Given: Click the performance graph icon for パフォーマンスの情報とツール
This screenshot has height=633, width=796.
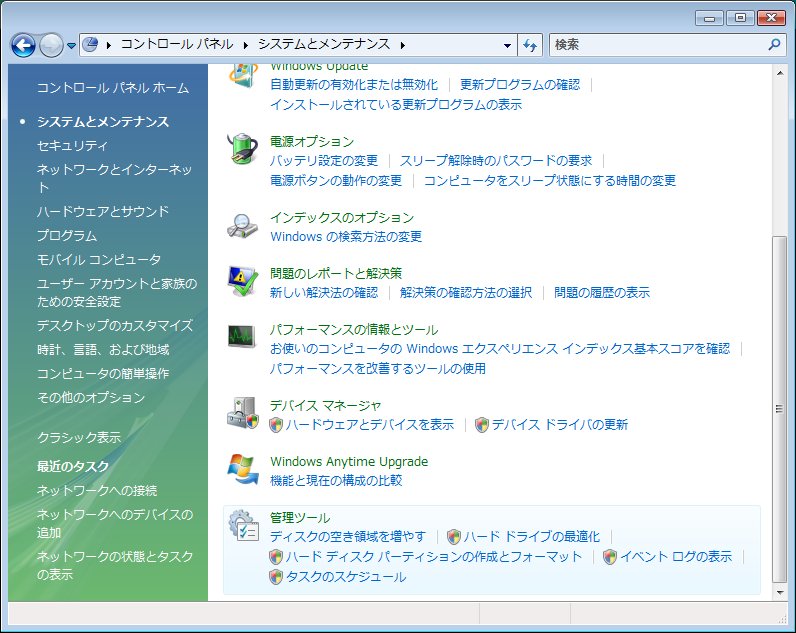Looking at the screenshot, I should point(242,336).
